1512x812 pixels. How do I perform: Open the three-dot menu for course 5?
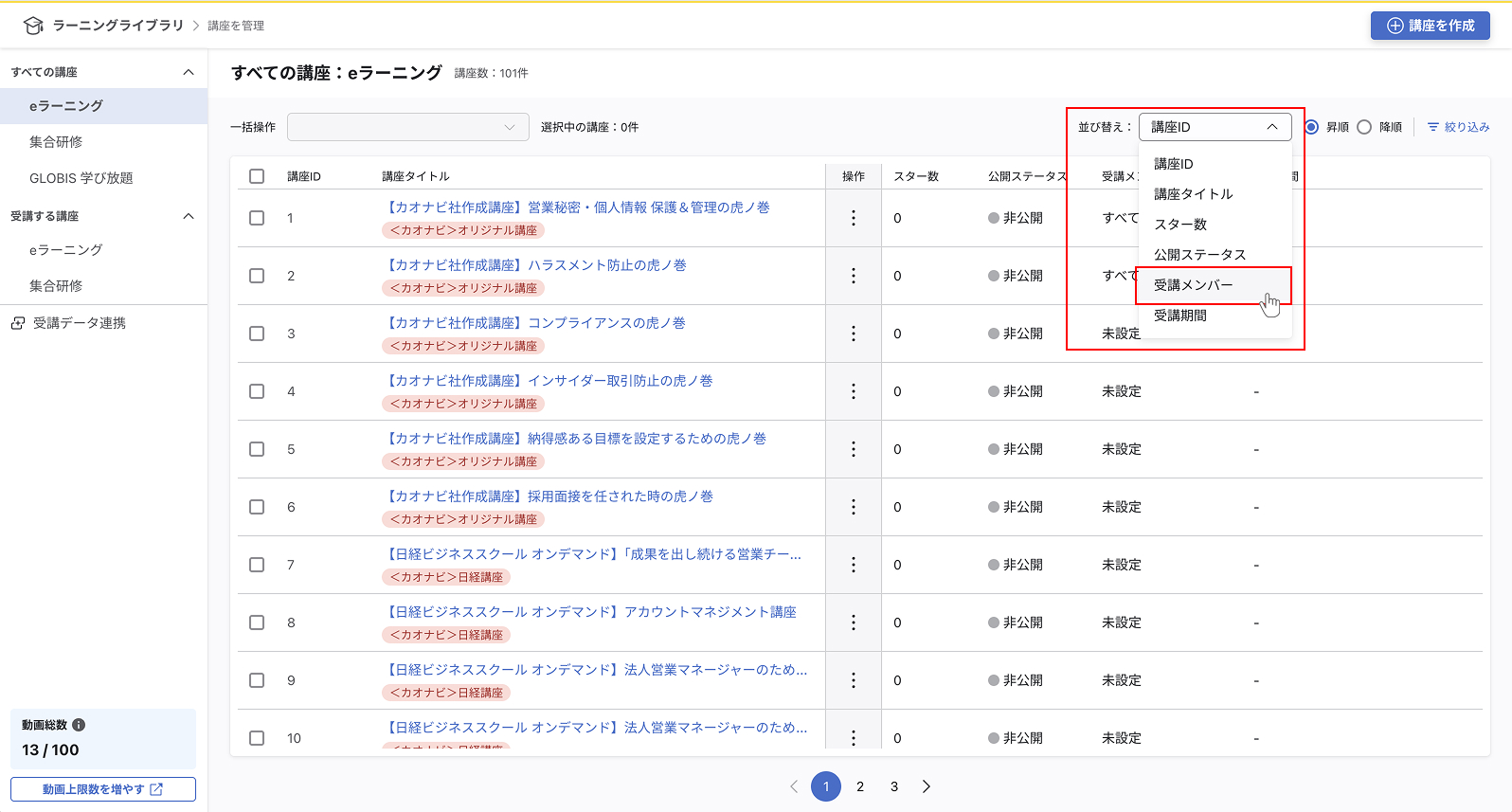click(x=854, y=449)
